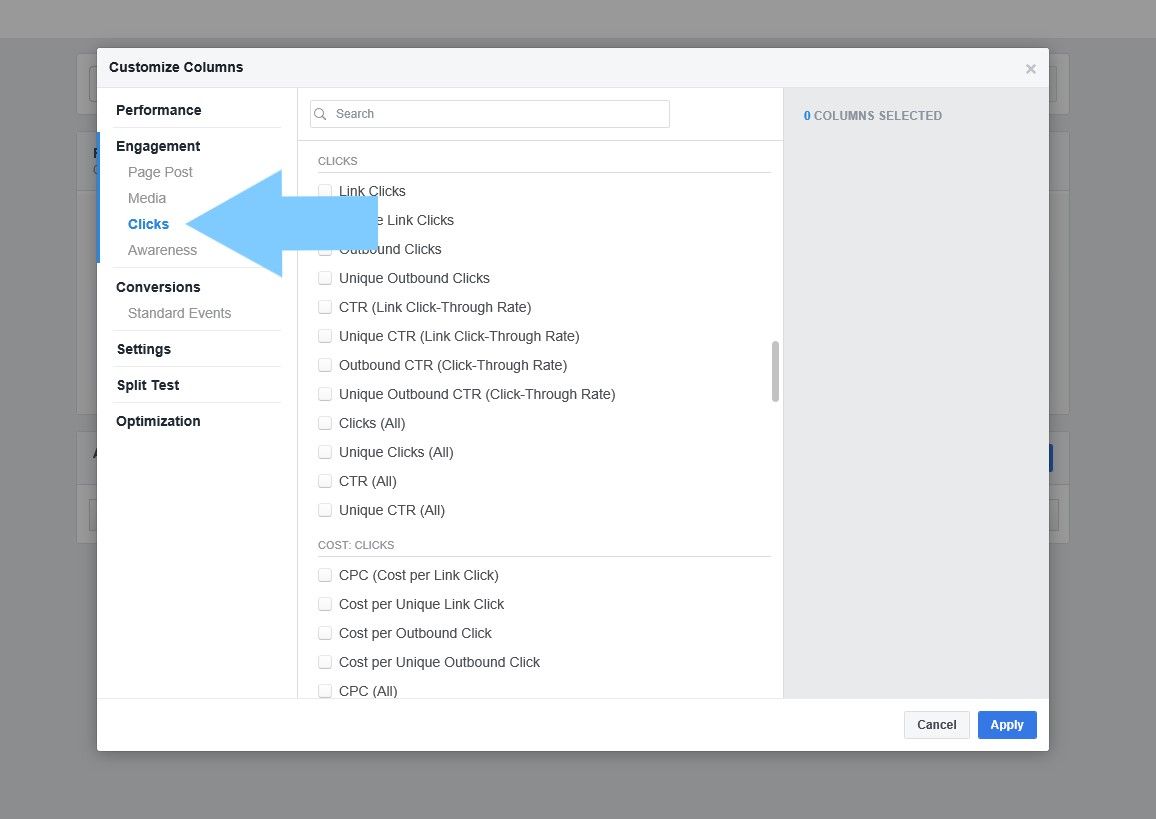Screen dimensions: 1156x819
Task: Select Media under Engagement
Action: point(147,198)
